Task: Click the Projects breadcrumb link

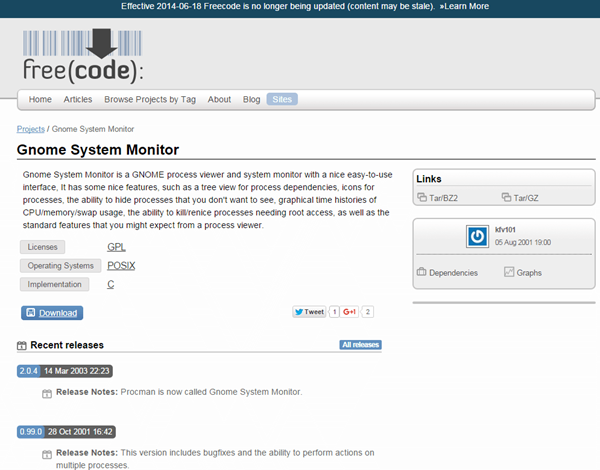Action: point(31,129)
